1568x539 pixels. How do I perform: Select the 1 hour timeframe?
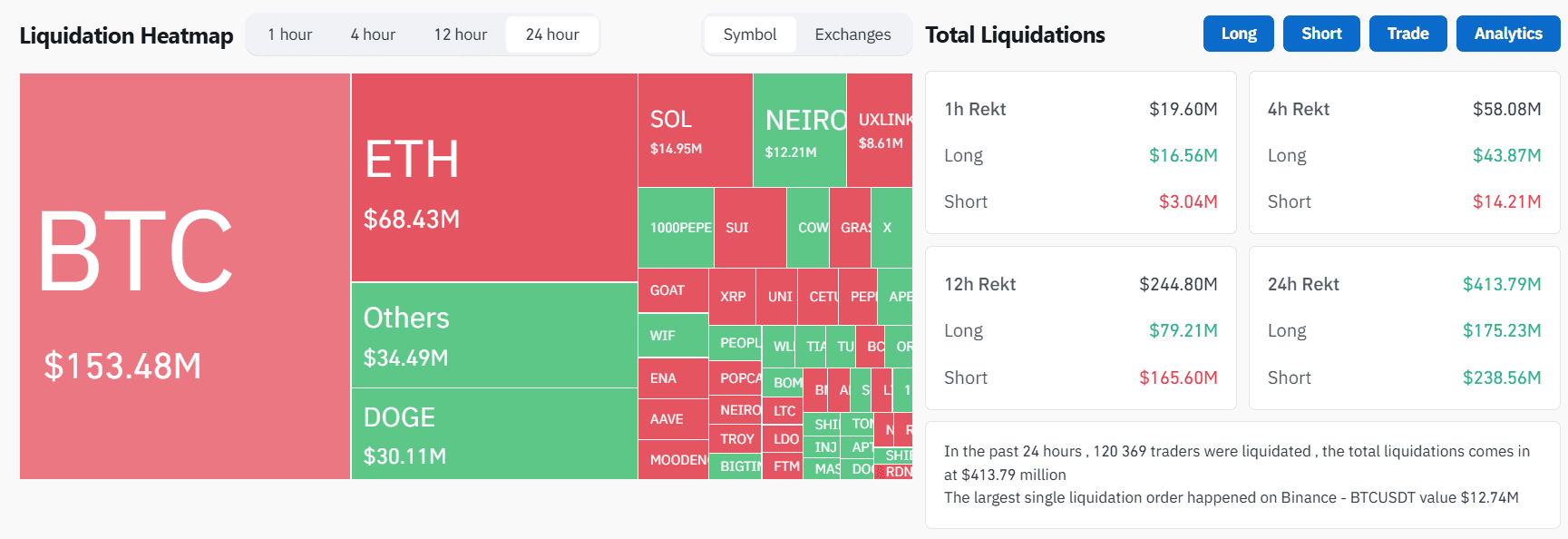290,34
